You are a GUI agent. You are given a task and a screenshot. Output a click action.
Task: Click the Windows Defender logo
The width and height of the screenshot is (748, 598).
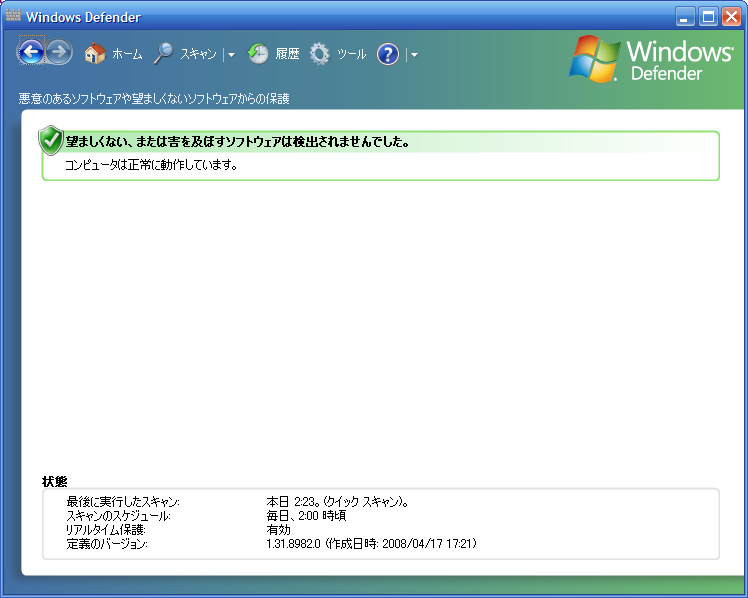click(652, 59)
